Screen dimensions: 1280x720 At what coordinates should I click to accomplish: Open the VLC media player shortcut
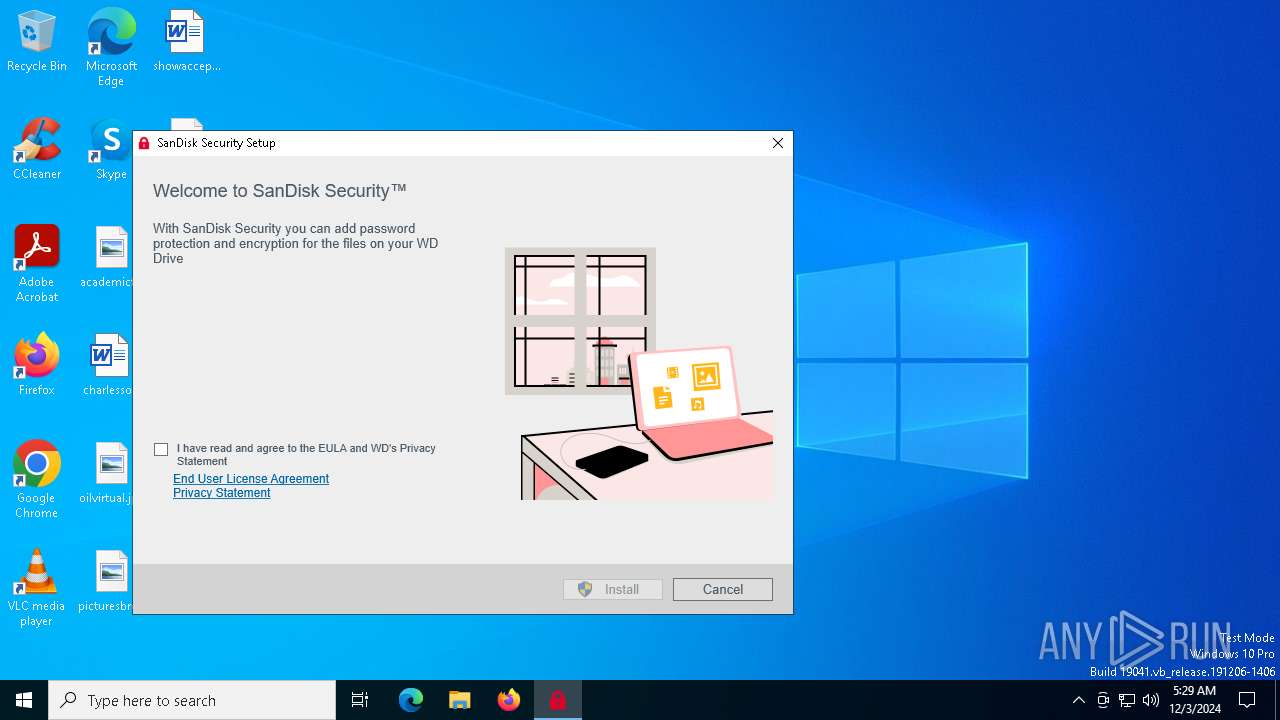pos(37,588)
